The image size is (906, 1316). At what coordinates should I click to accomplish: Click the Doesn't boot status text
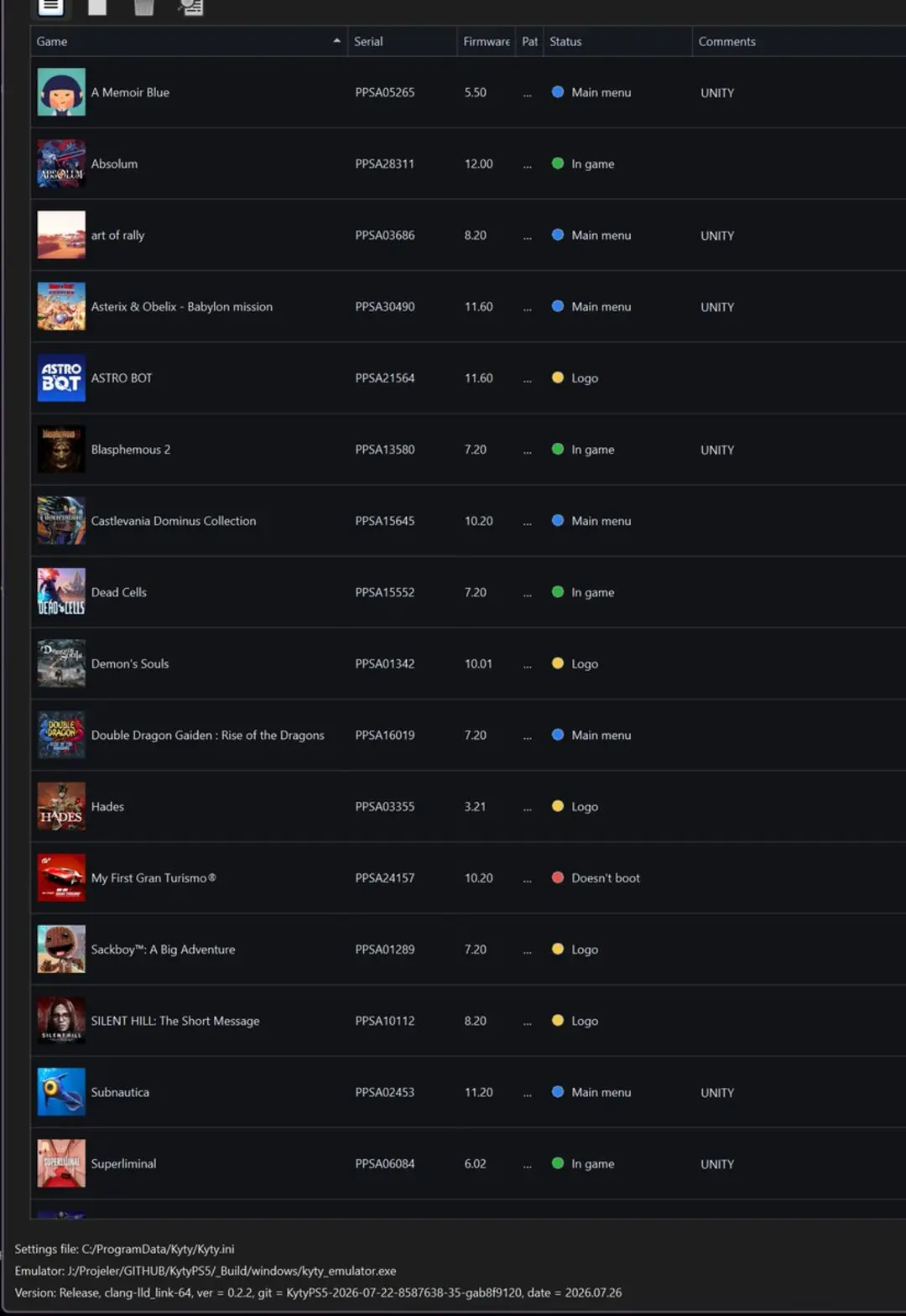606,877
